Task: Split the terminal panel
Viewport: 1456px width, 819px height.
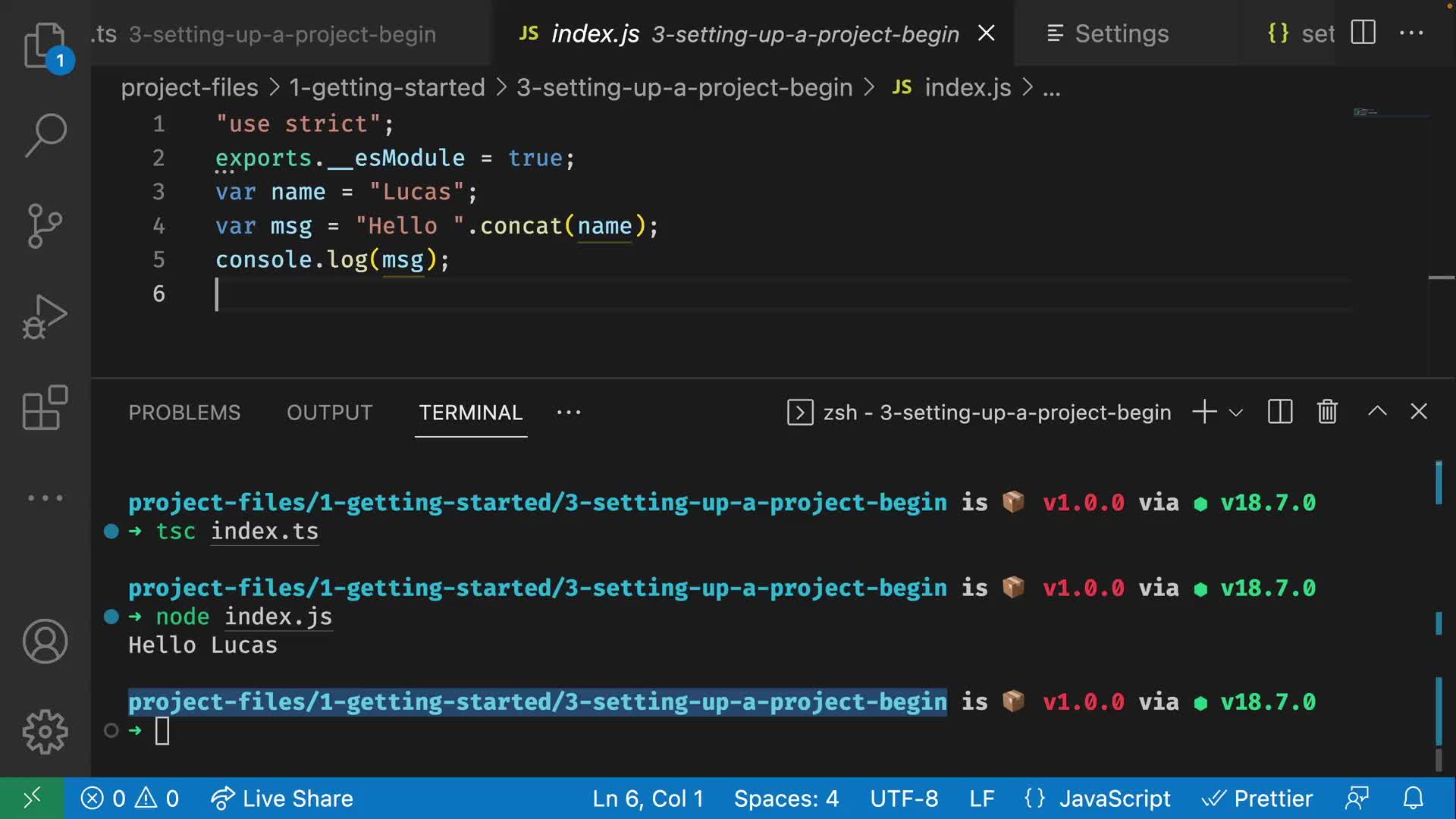Action: pos(1279,412)
